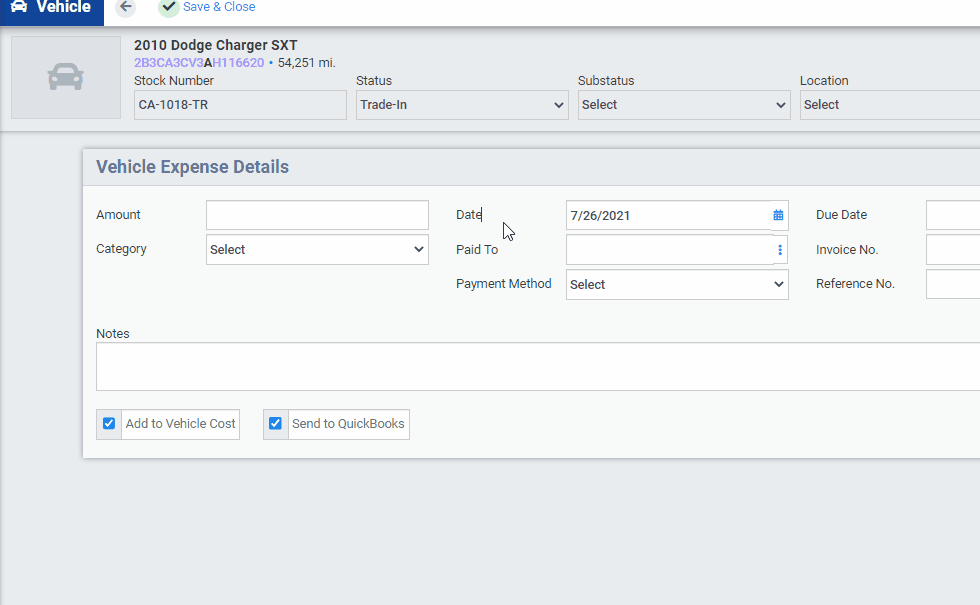980x605 pixels.
Task: Click the Stock Number field
Action: click(x=240, y=105)
